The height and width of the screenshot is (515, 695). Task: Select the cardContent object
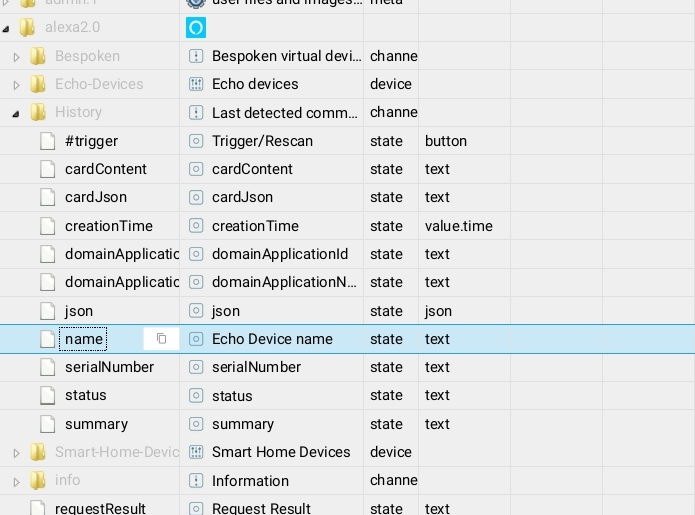(105, 169)
